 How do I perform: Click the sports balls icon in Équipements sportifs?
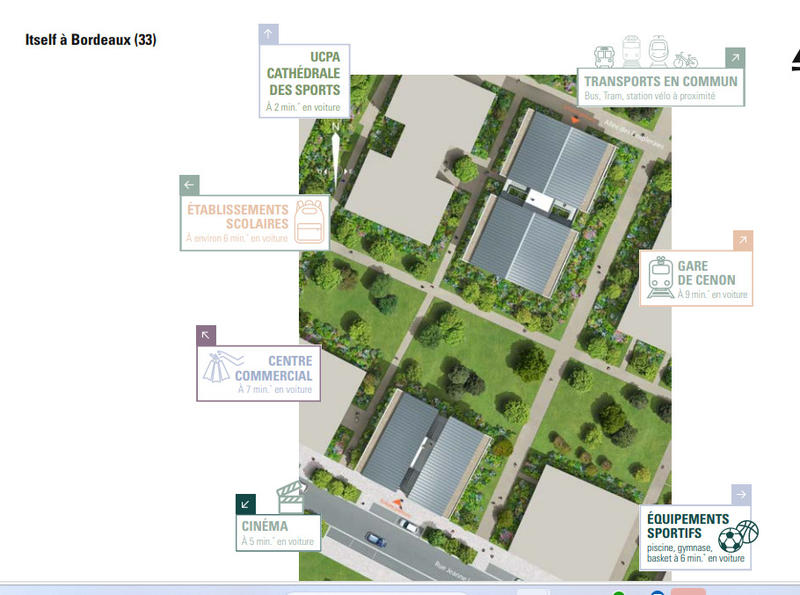(x=738, y=536)
